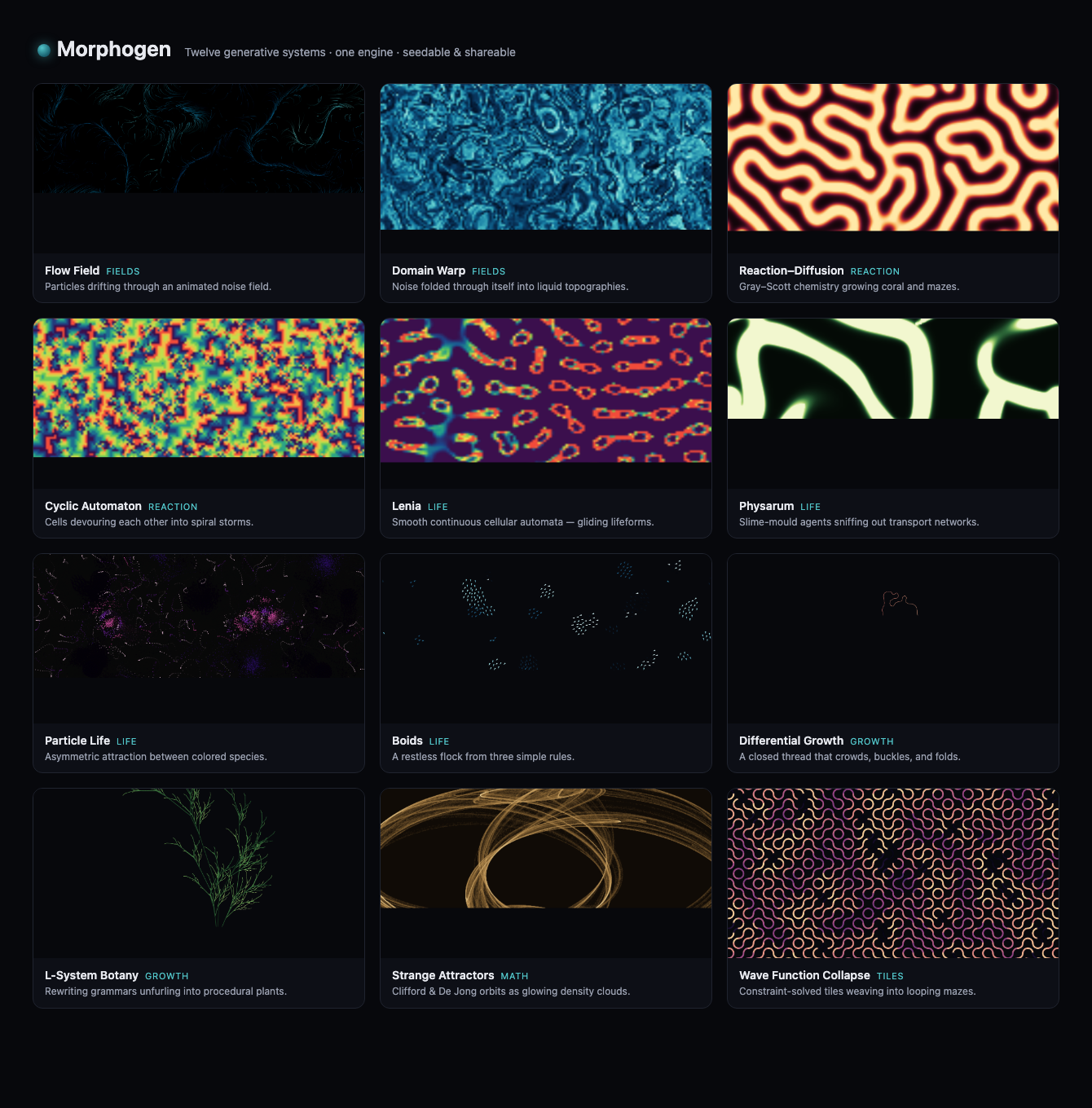Viewport: 1092px width, 1108px height.
Task: Open the Reaction–Diffusion preview thumbnail
Action: (893, 168)
